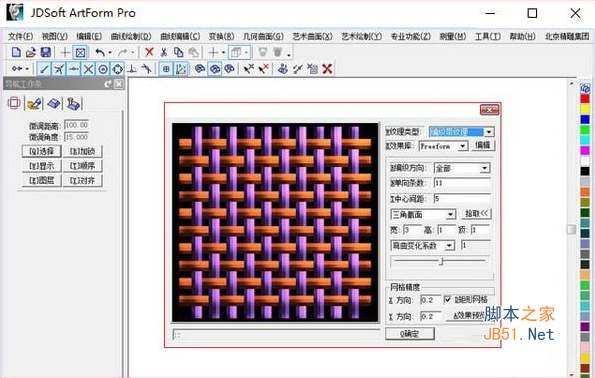The image size is (595, 378).
Task: Click the scissors Cut icon
Action: pos(164,52)
